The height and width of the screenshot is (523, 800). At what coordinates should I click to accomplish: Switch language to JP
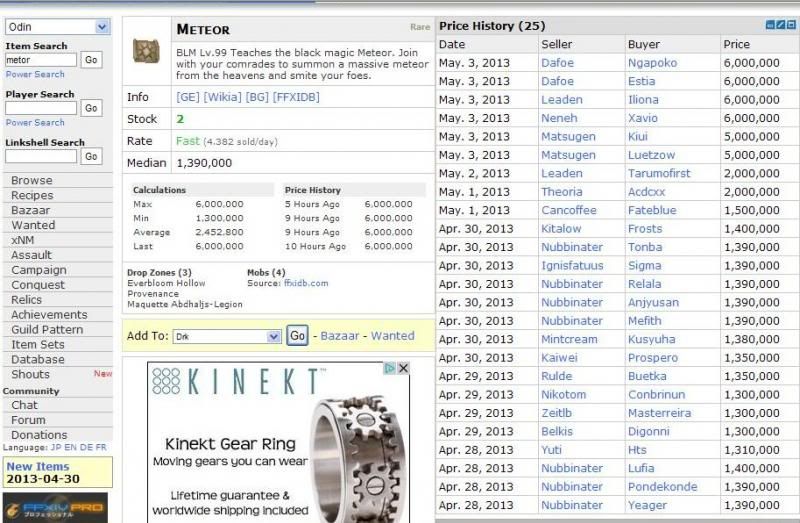tap(54, 448)
